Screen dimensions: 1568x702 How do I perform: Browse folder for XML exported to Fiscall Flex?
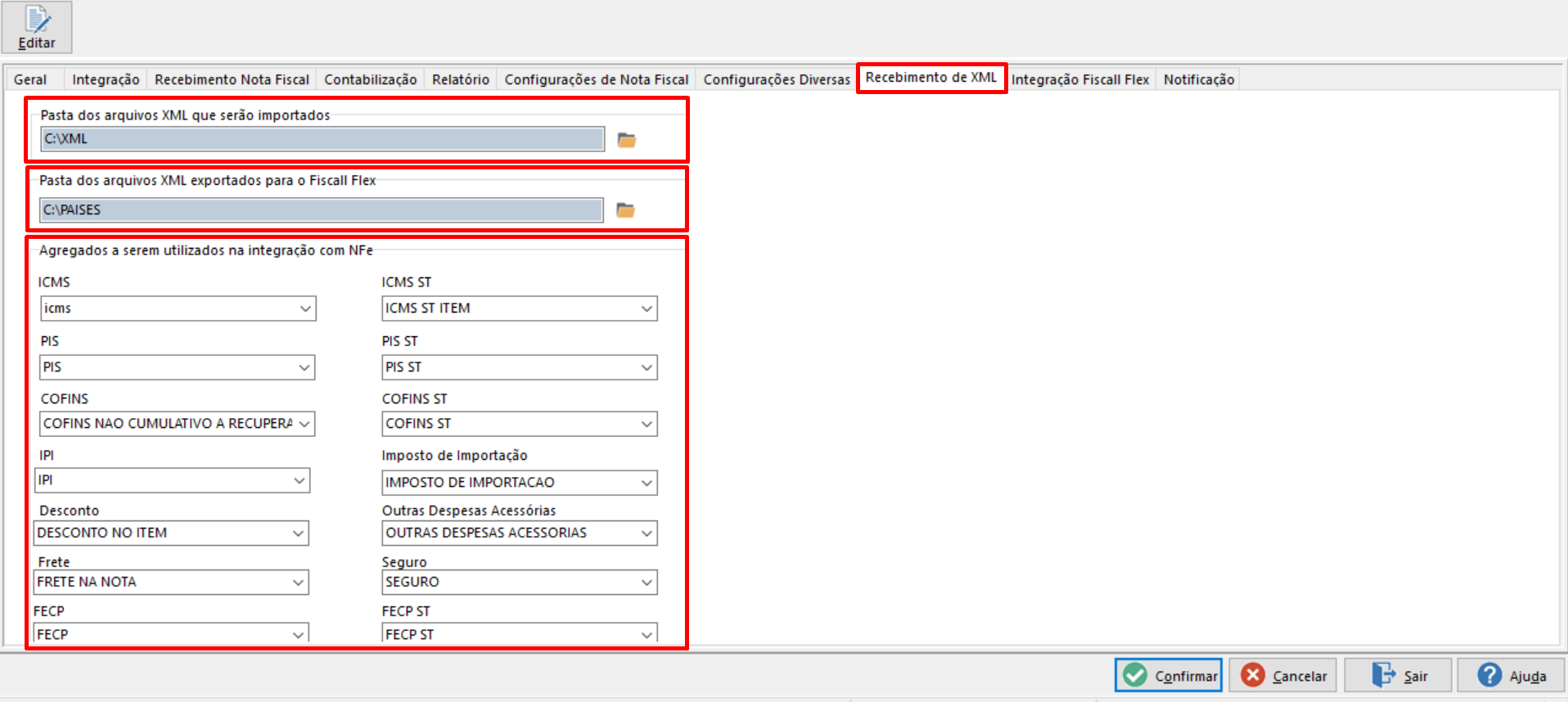coord(625,210)
